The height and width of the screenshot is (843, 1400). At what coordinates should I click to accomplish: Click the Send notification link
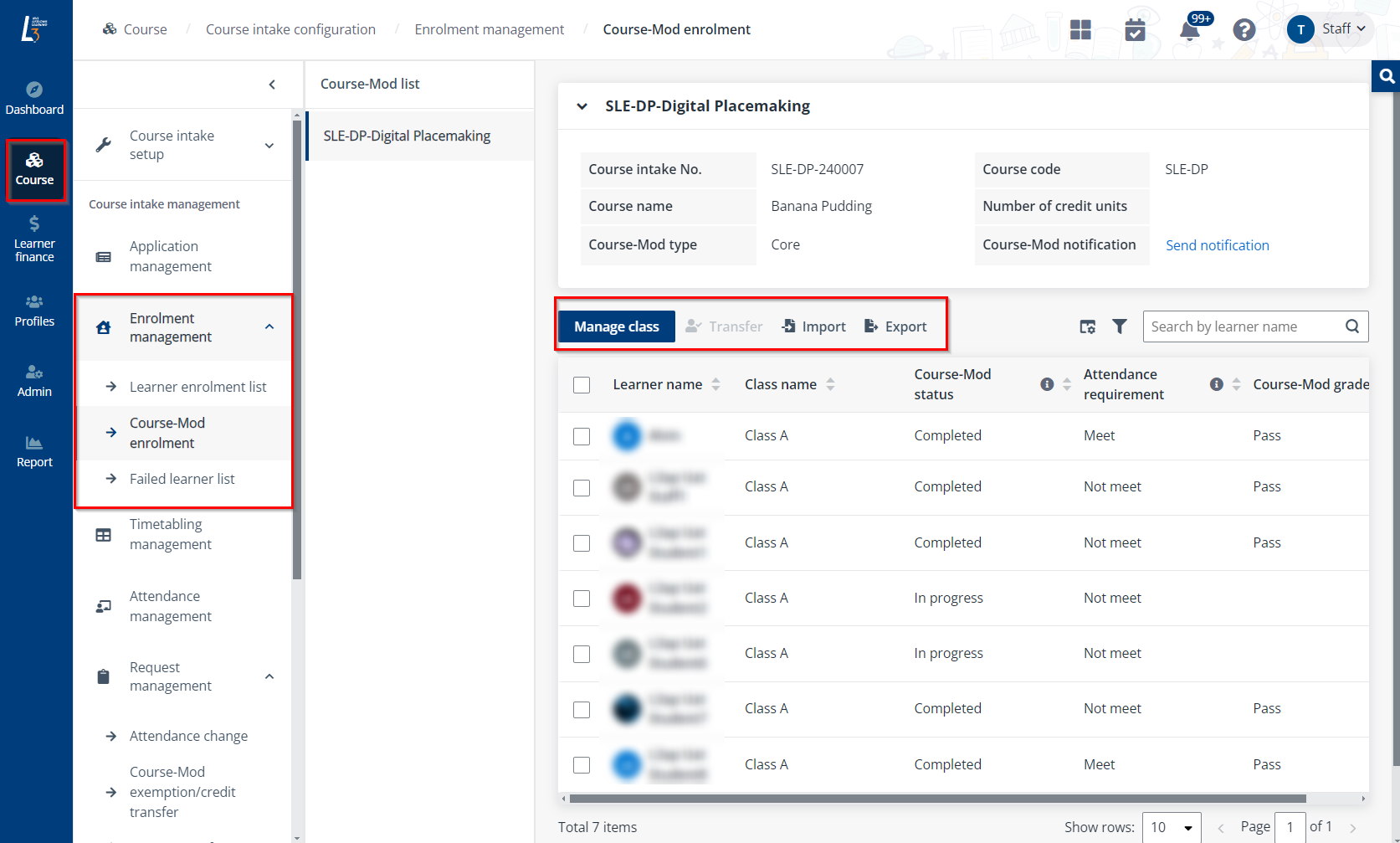(1217, 245)
